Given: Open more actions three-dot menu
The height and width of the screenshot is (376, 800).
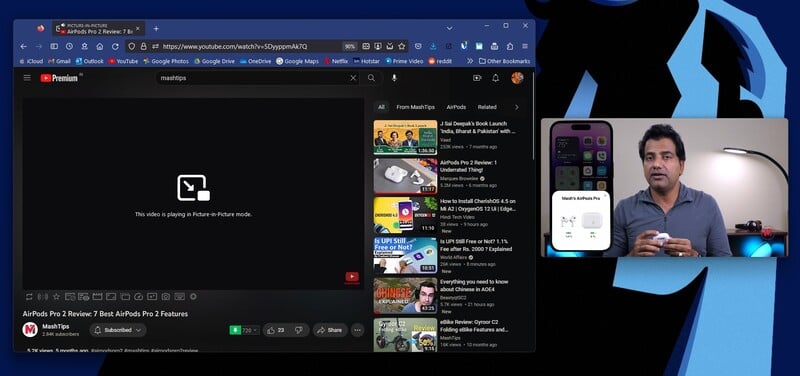Looking at the screenshot, I should 357,330.
